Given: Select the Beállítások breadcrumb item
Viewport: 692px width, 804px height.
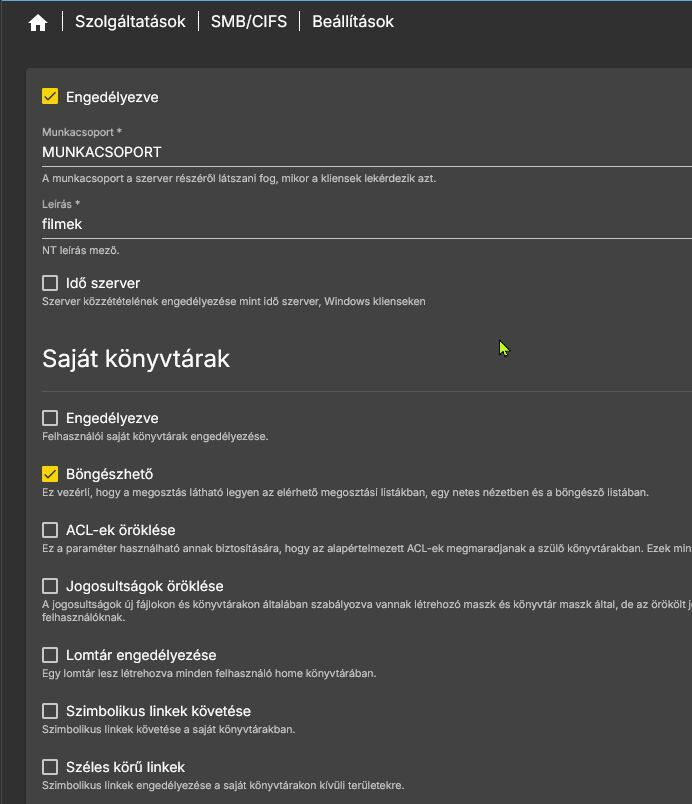Looking at the screenshot, I should pyautogui.click(x=353, y=21).
